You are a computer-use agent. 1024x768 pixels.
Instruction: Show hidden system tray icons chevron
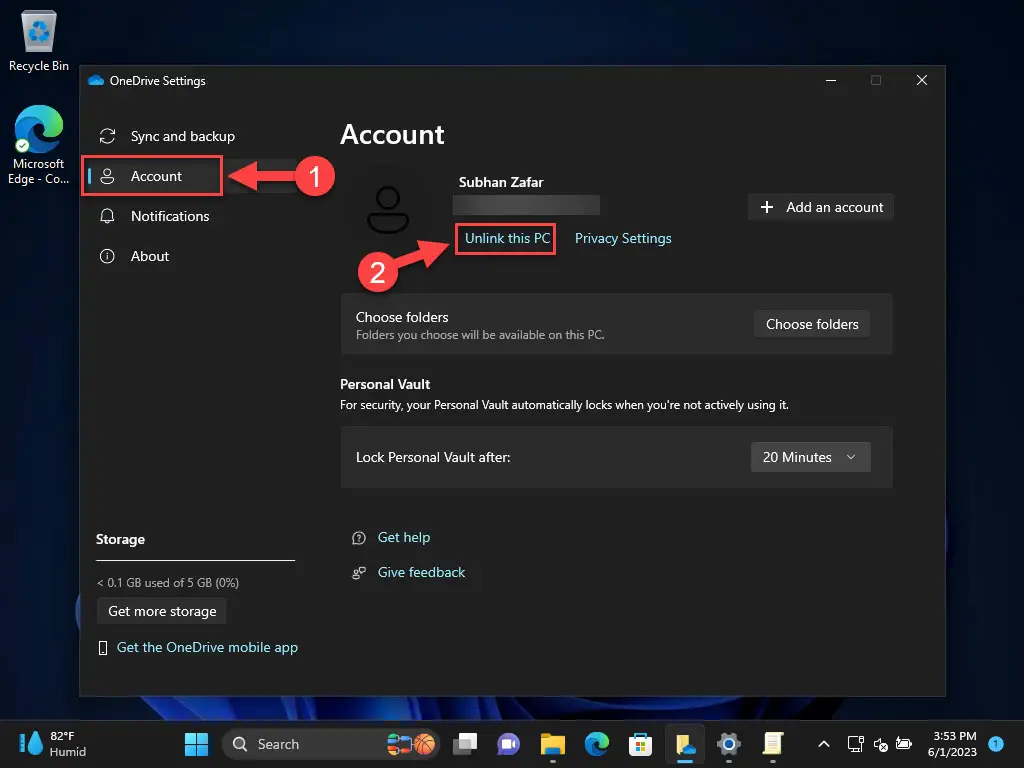(x=824, y=744)
